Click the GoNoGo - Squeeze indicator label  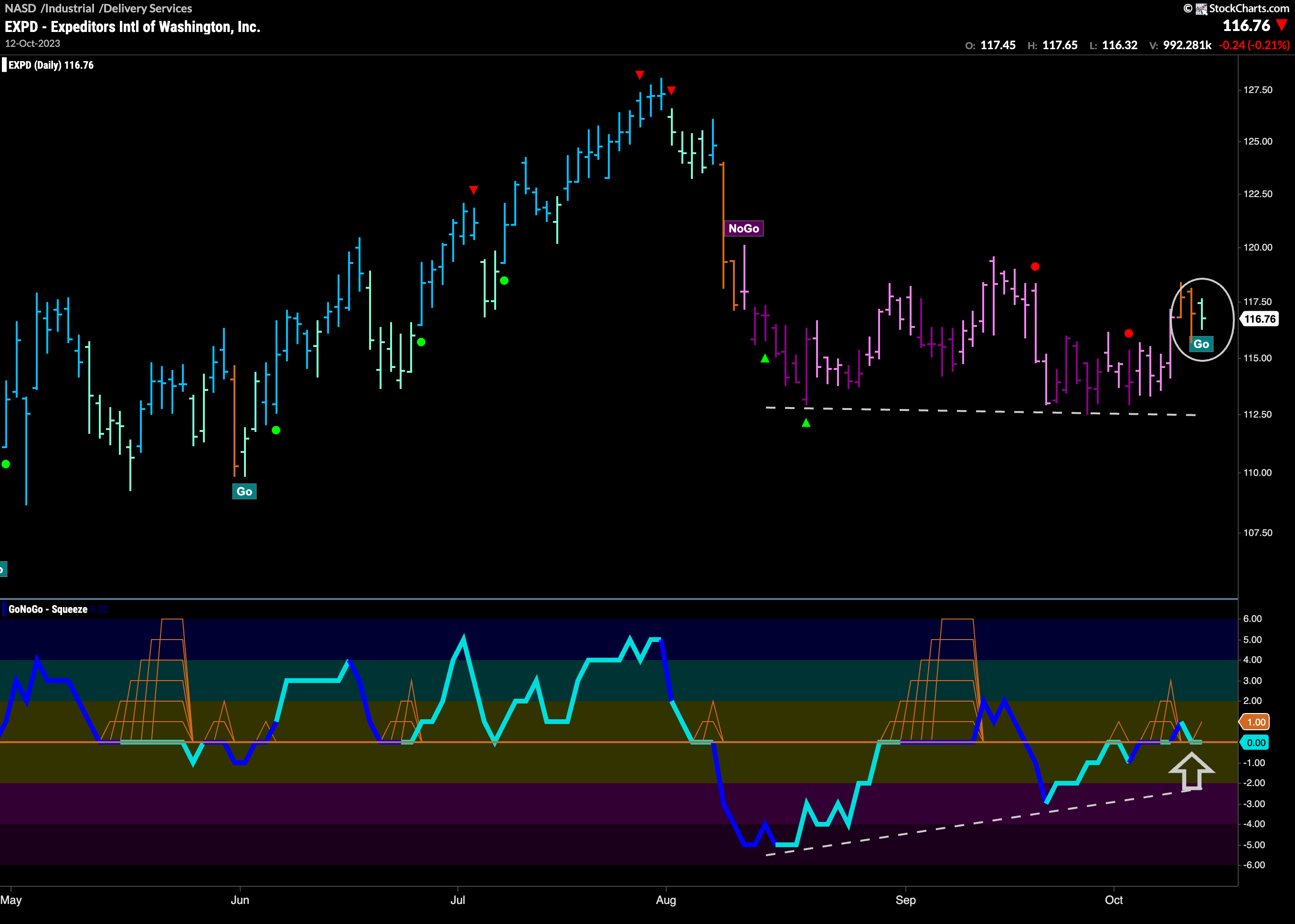(48, 609)
